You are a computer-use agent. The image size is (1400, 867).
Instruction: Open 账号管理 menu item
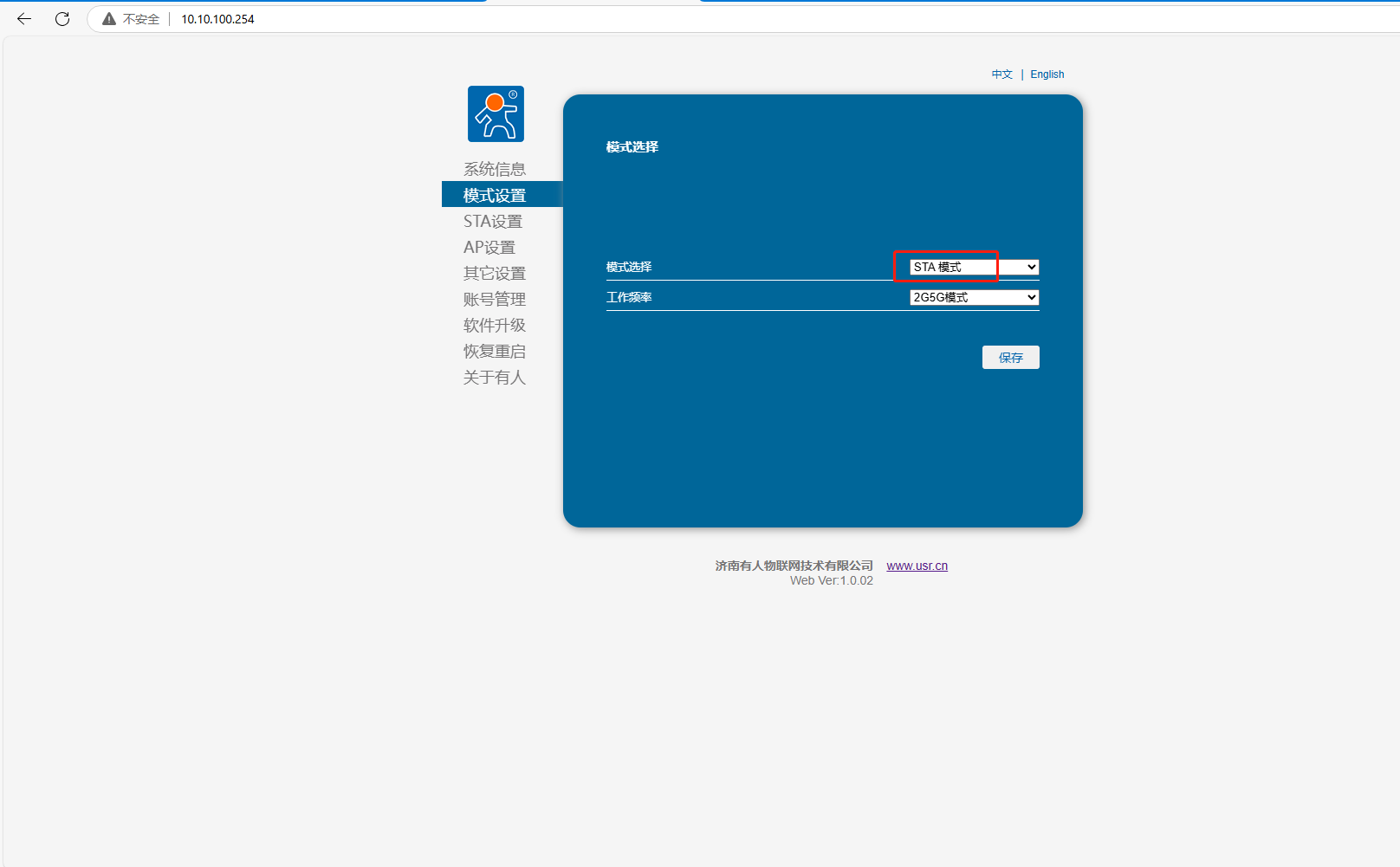coord(494,299)
